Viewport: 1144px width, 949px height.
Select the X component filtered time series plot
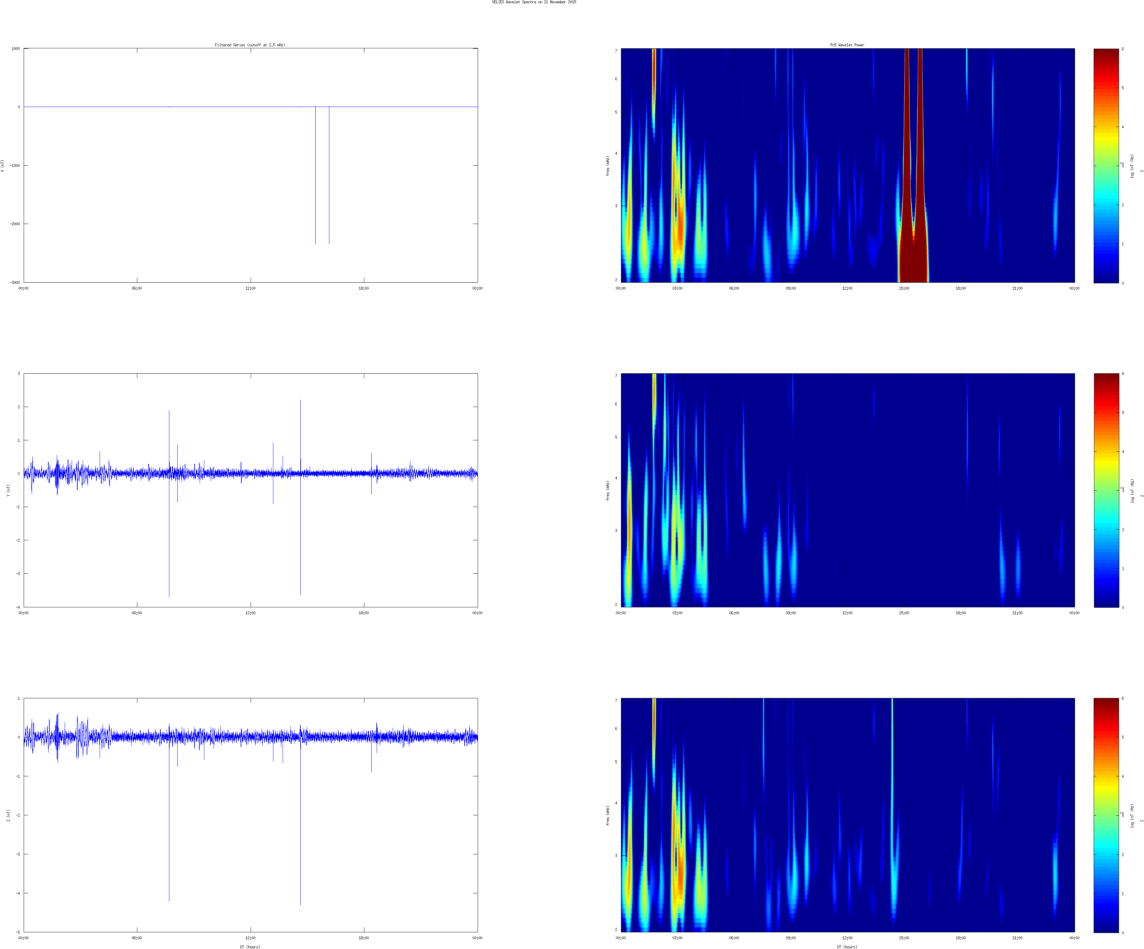[x=251, y=165]
